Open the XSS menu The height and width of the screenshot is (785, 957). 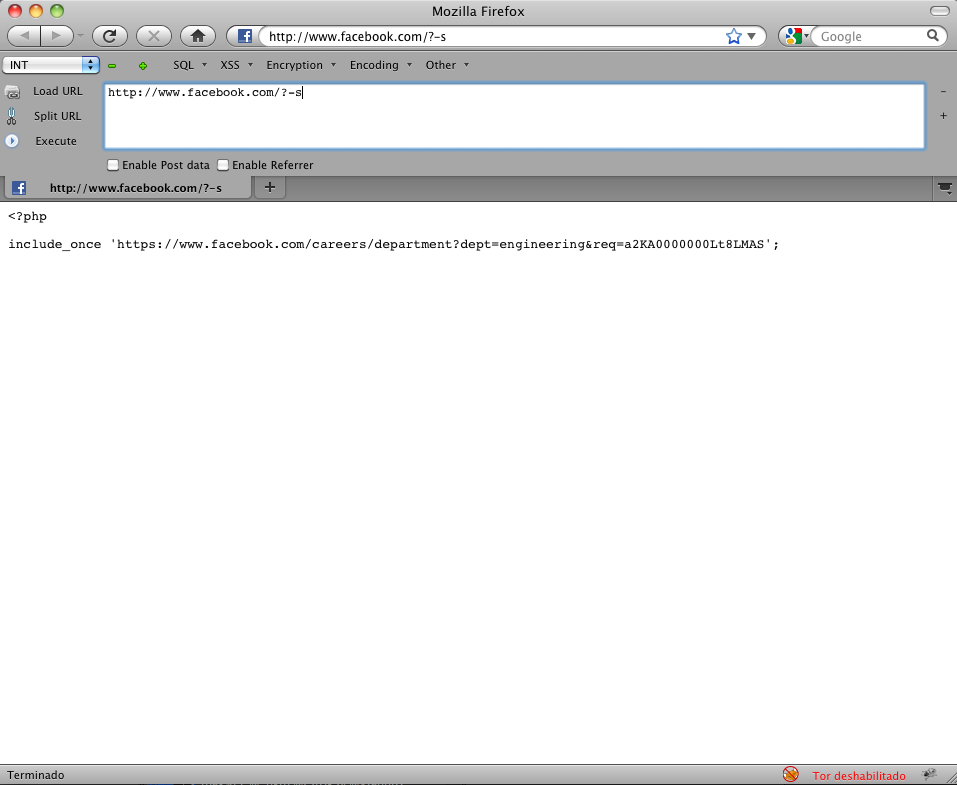(x=236, y=65)
